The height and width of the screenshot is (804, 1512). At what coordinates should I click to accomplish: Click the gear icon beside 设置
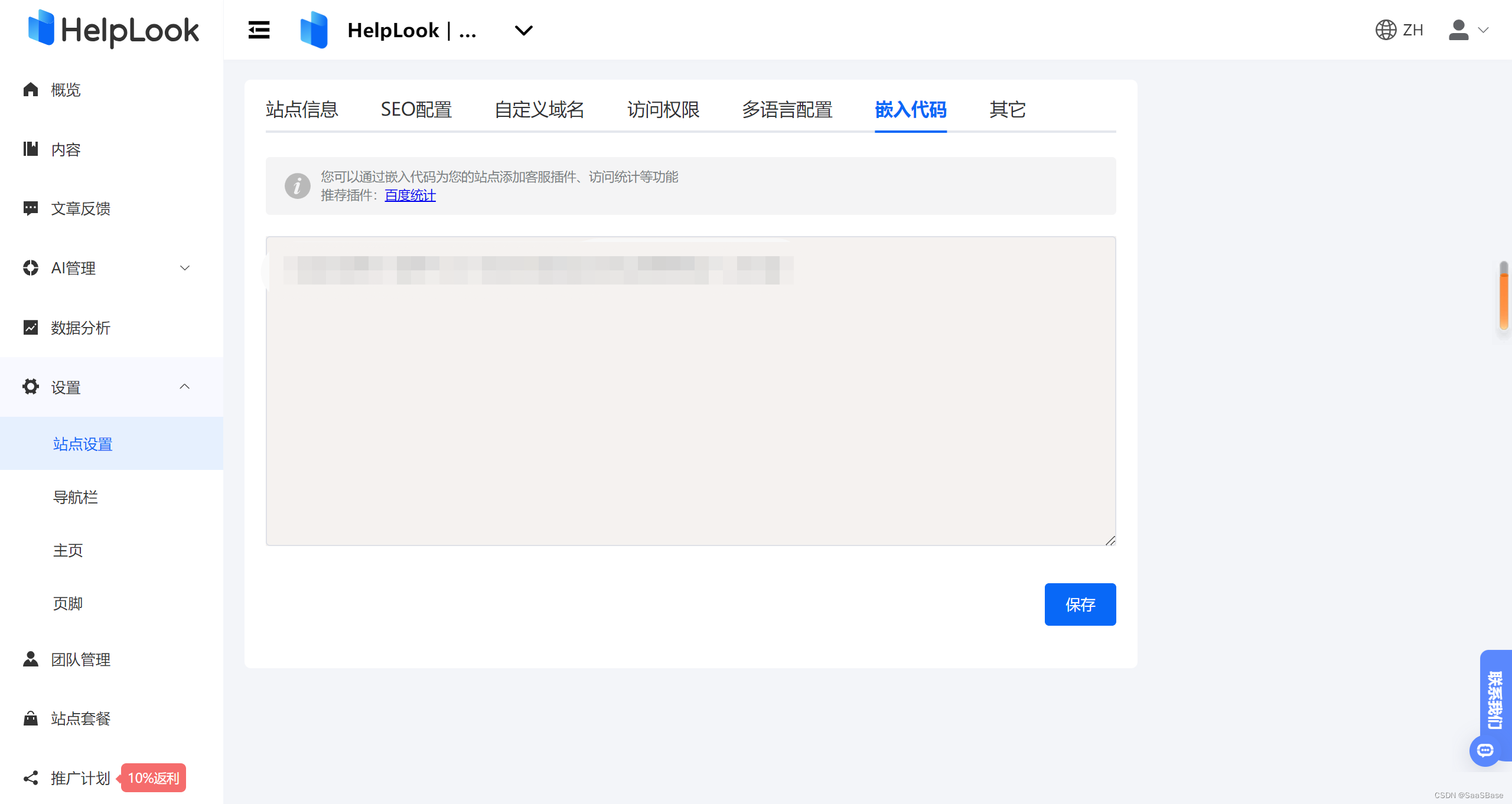(x=31, y=387)
